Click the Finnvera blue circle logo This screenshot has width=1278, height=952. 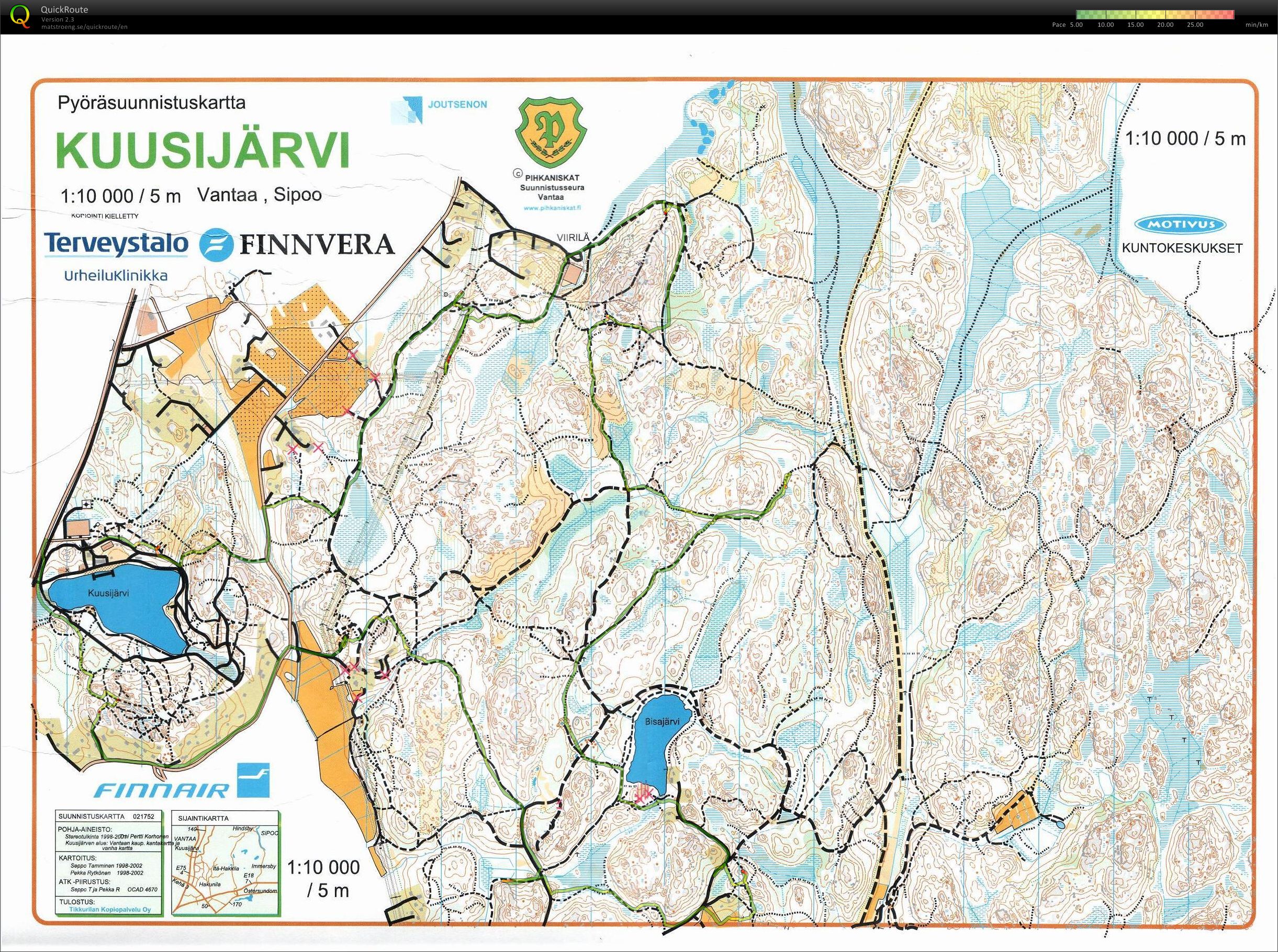tap(216, 245)
